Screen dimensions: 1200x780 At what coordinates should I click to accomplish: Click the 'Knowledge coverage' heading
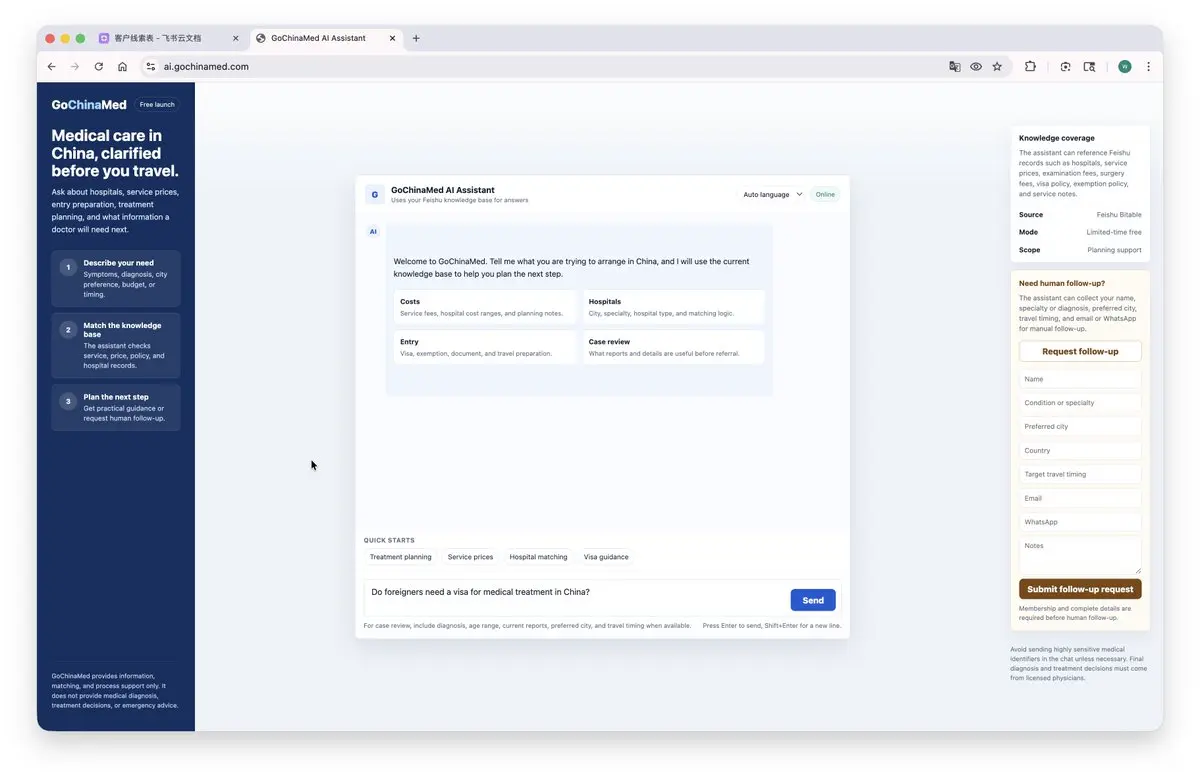[1057, 138]
